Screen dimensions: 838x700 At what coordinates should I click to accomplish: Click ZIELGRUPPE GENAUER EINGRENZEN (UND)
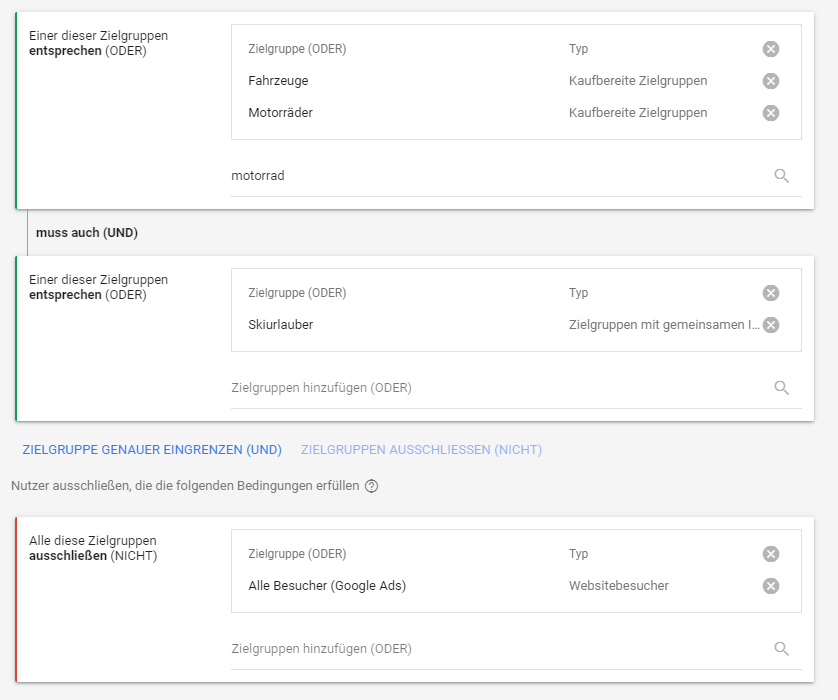point(152,450)
